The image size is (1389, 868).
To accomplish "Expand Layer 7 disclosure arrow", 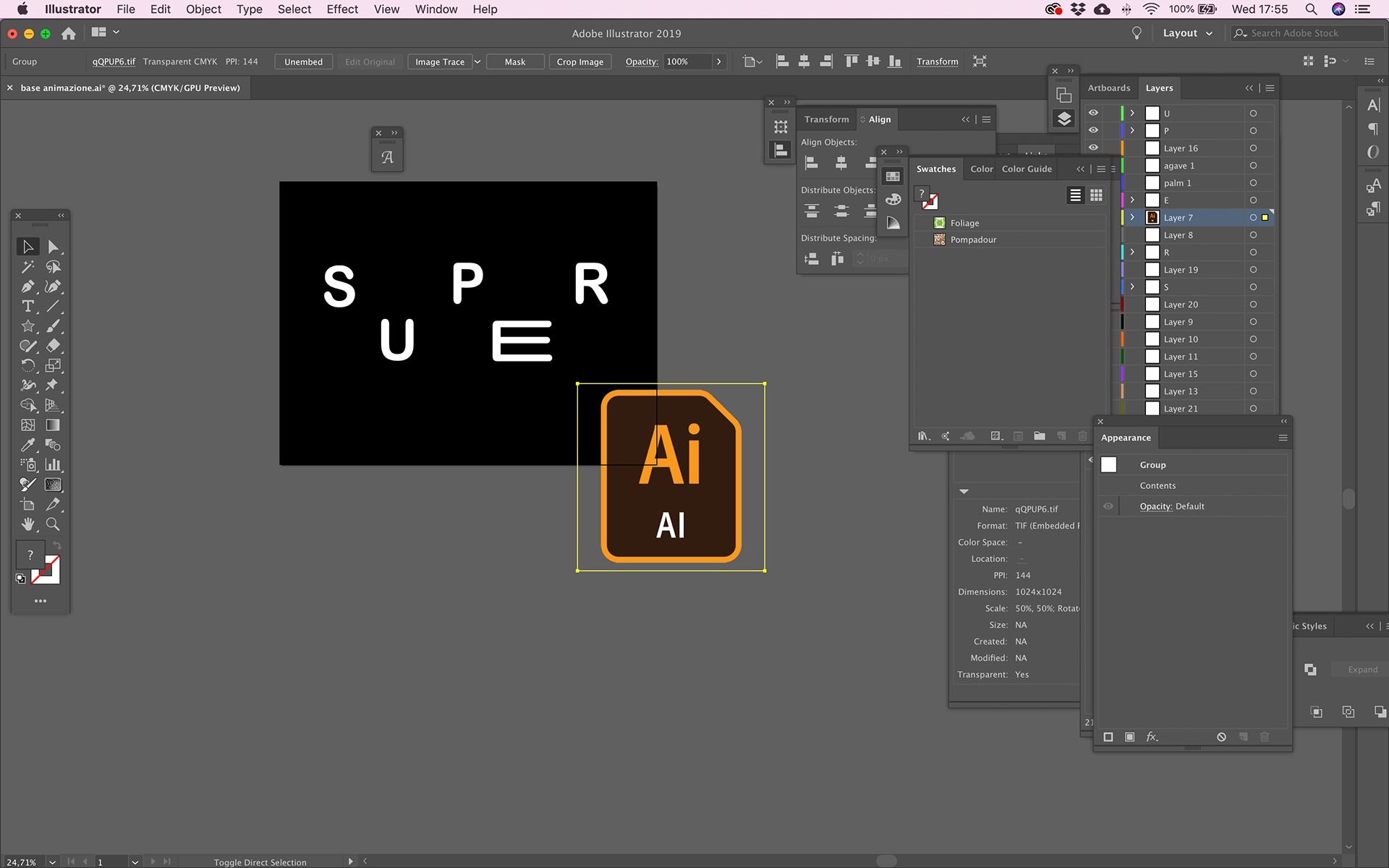I will pyautogui.click(x=1132, y=217).
